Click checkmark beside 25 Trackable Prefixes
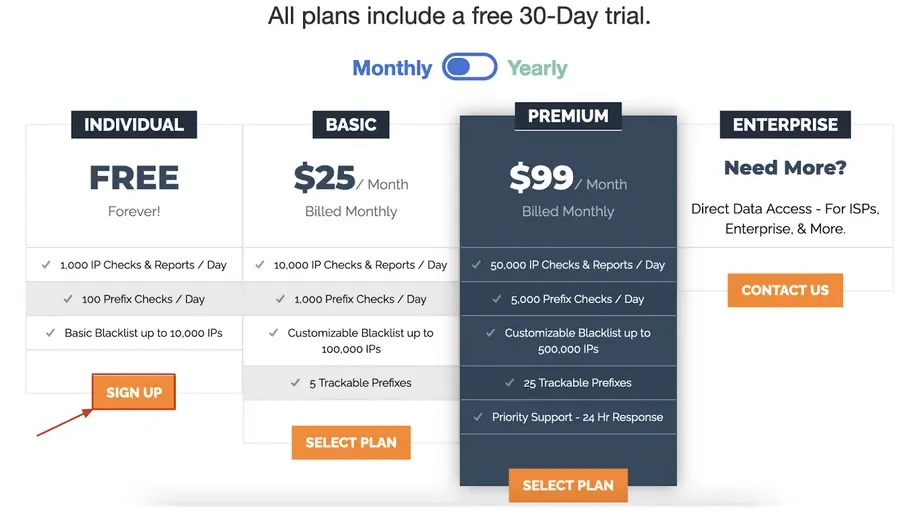916x520 pixels. pos(510,383)
